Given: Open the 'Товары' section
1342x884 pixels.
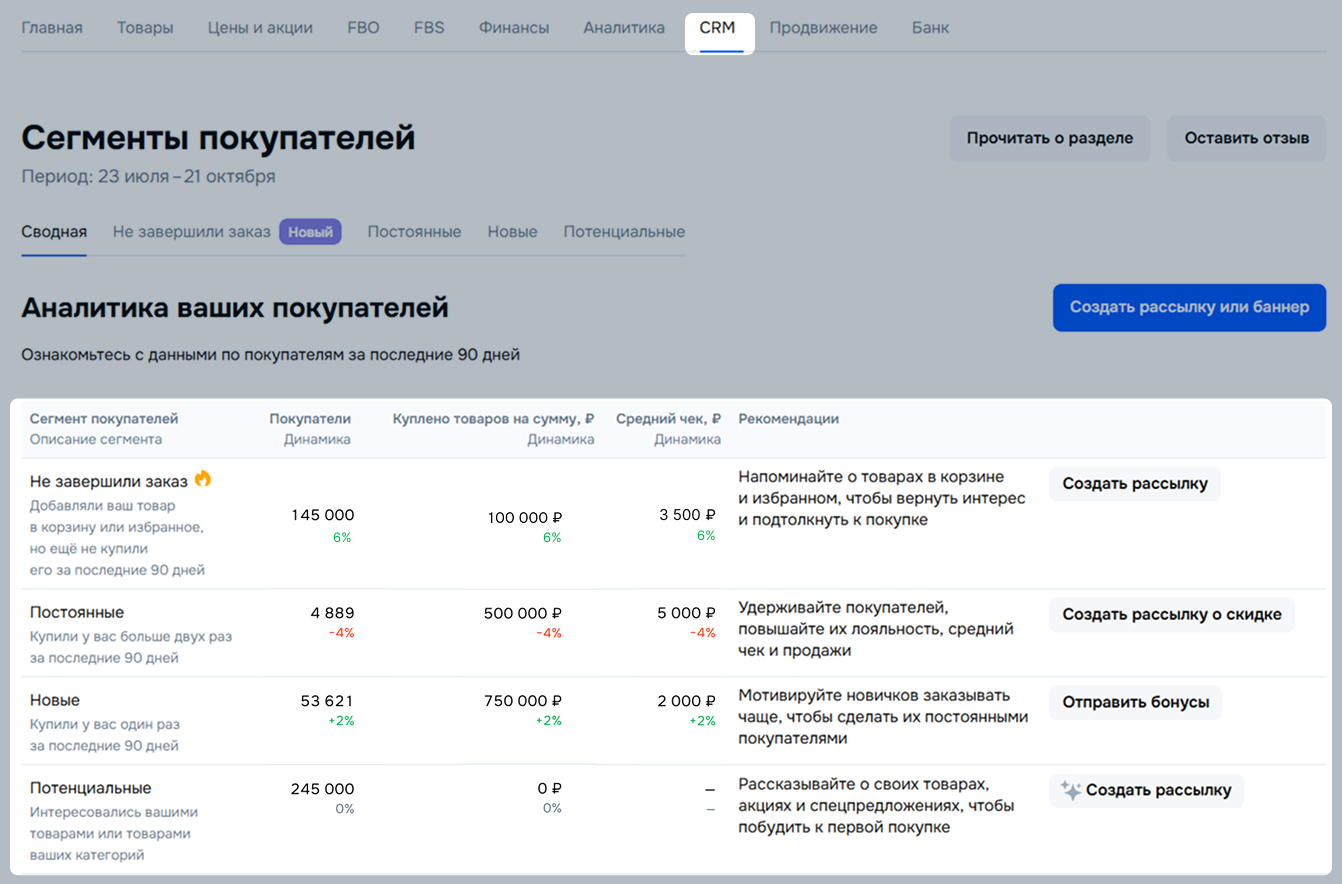Looking at the screenshot, I should 145,28.
